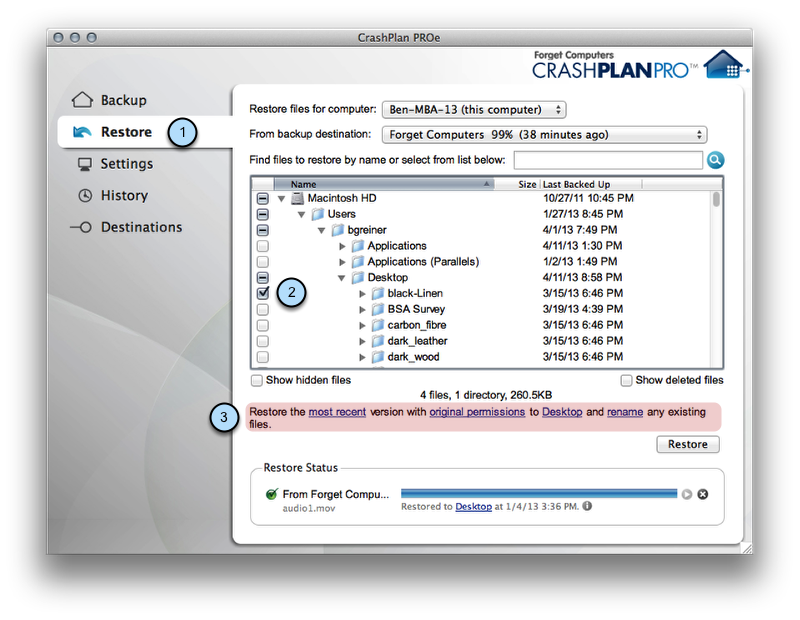
Task: Click the Macintosh HD drive icon
Action: (297, 198)
